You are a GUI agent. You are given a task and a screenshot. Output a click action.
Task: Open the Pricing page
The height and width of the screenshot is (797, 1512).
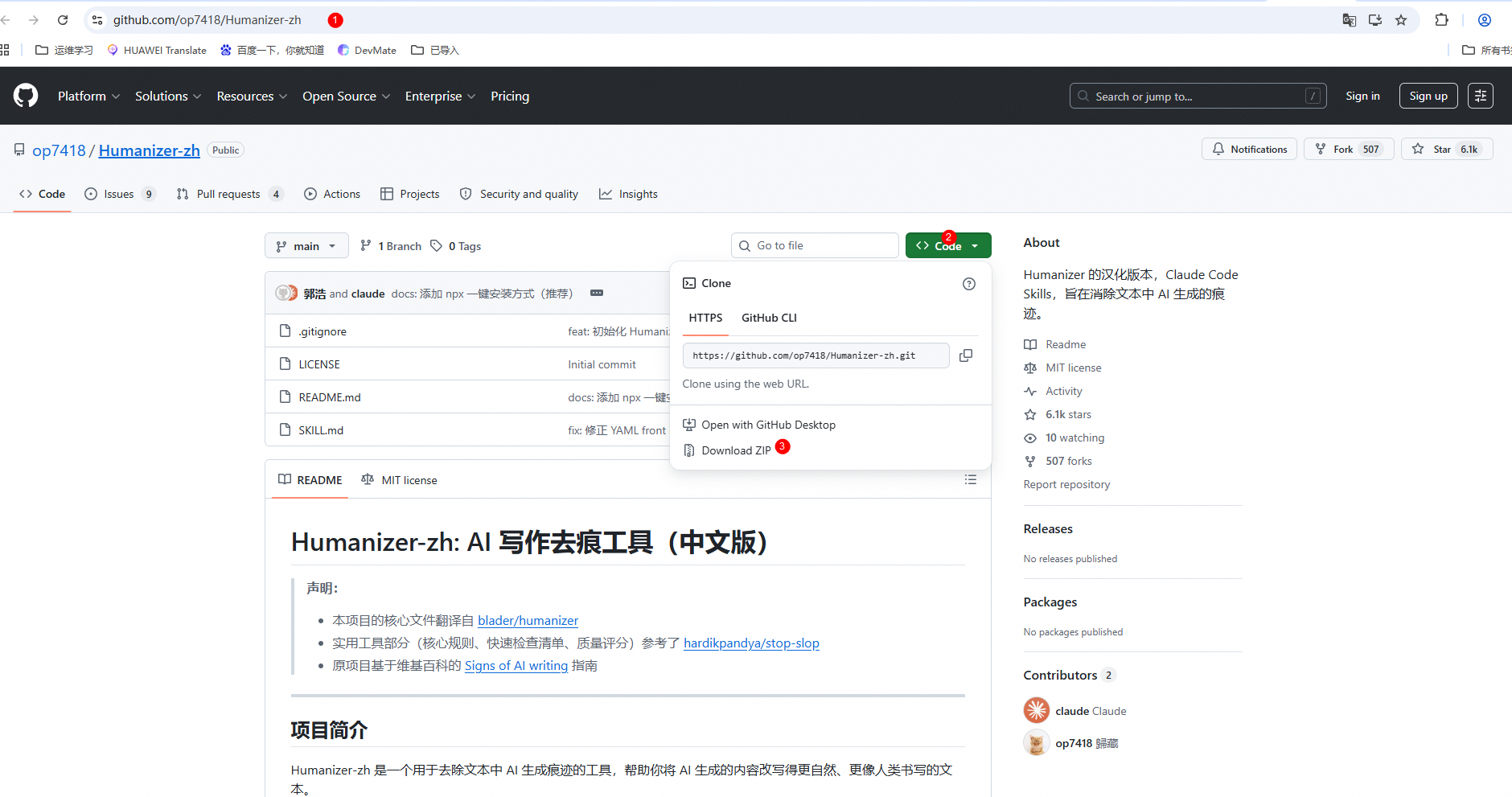pos(510,96)
